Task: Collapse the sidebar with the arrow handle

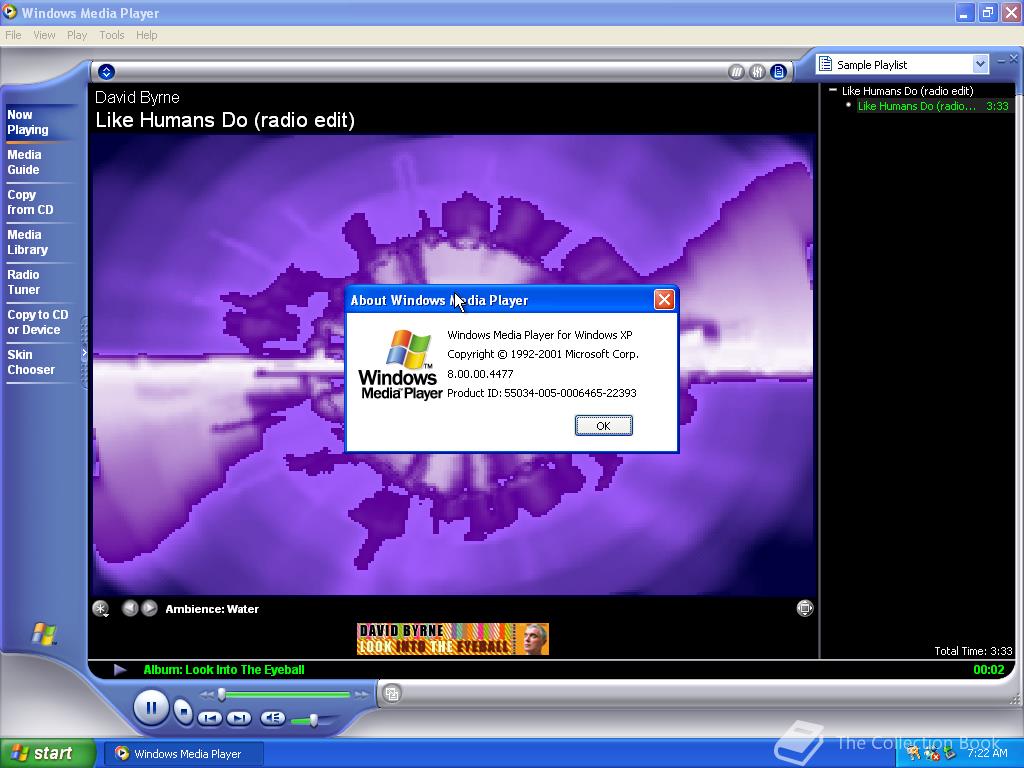Action: [x=84, y=353]
